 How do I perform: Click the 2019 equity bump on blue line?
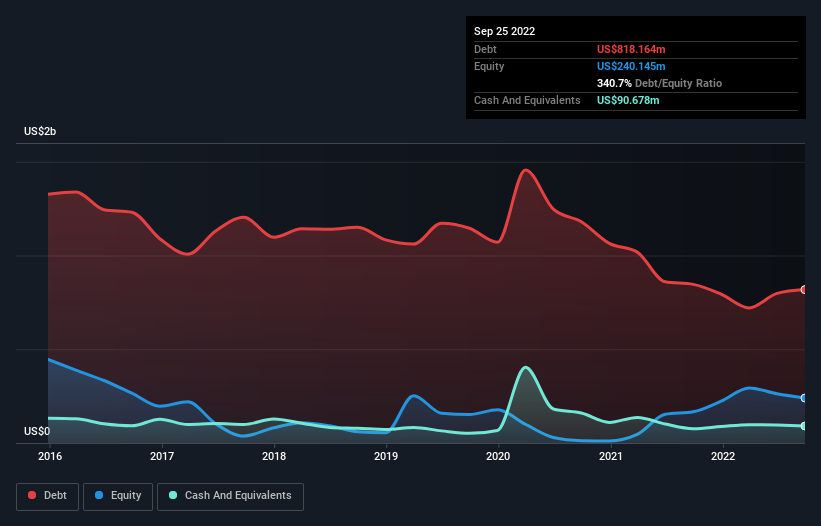(414, 396)
